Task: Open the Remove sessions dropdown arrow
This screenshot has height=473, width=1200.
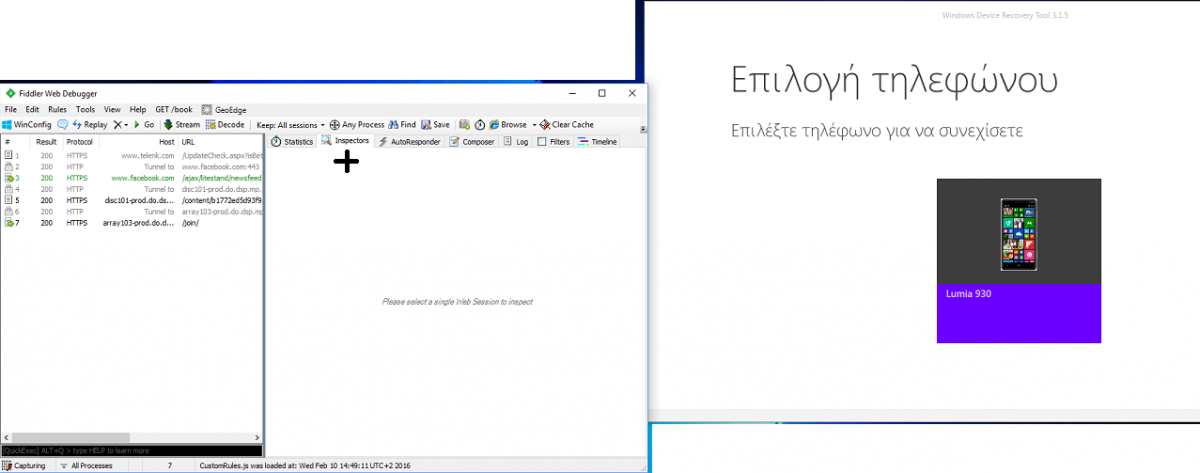Action: tap(127, 125)
